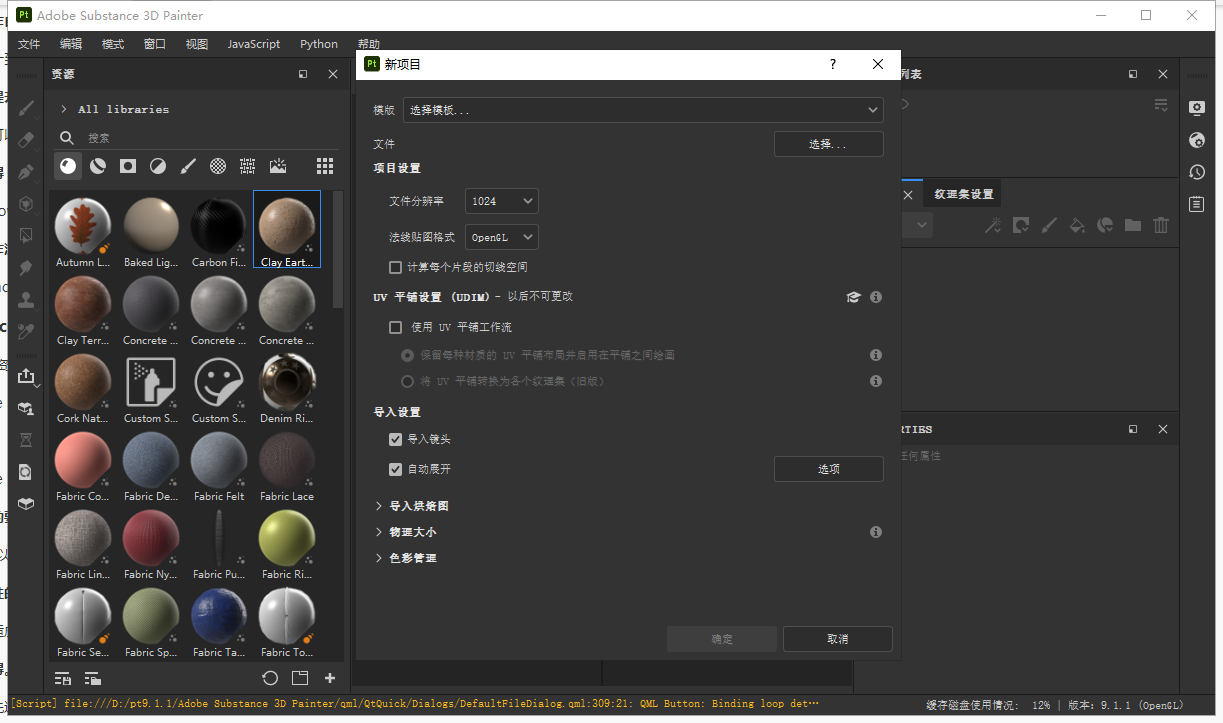1223x723 pixels.
Task: Filter assets by Environment maps icon
Action: pyautogui.click(x=278, y=166)
